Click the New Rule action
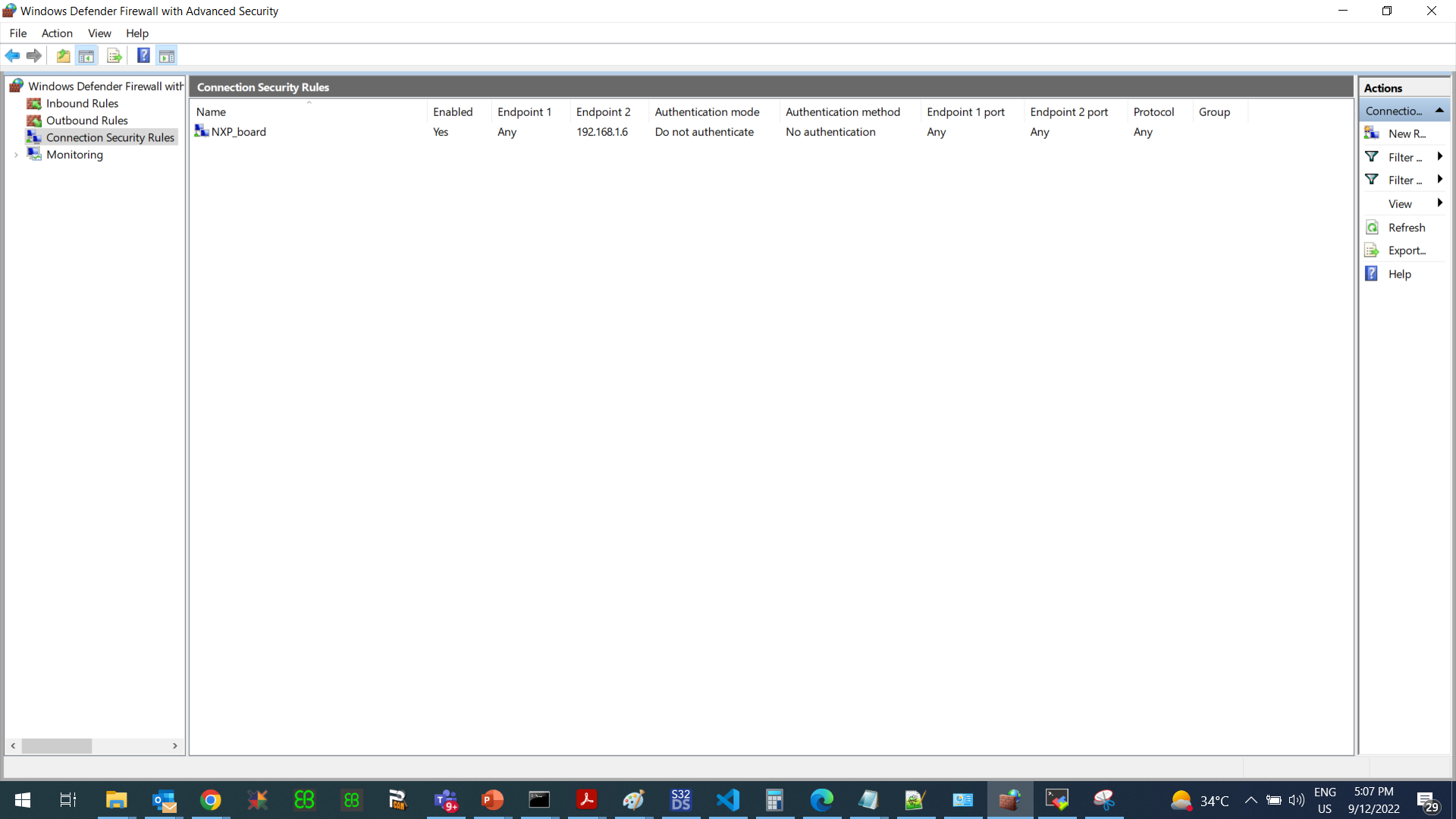The image size is (1456, 819). pos(1404,133)
